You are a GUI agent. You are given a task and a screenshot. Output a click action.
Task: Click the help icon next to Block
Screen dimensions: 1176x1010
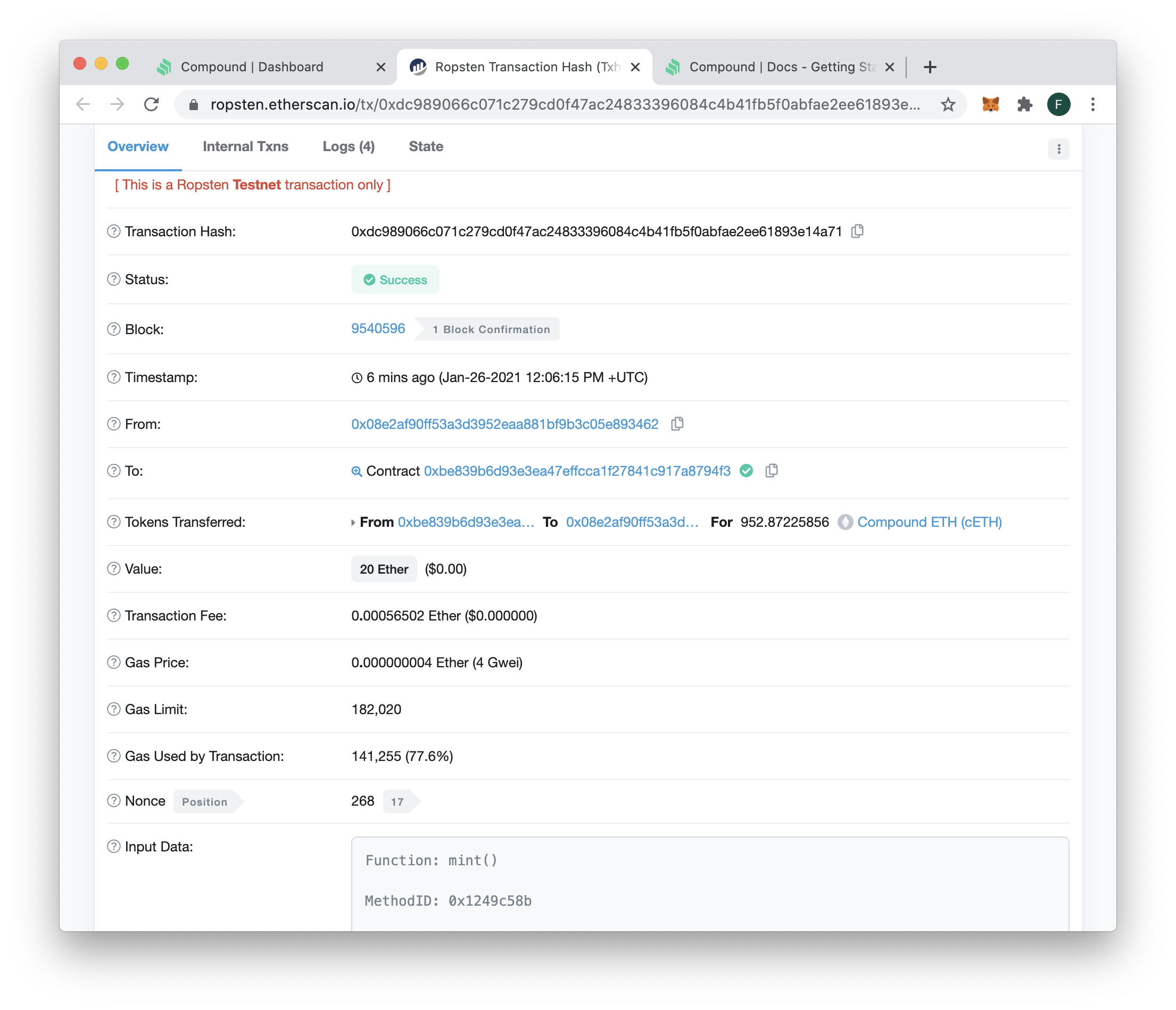point(114,329)
